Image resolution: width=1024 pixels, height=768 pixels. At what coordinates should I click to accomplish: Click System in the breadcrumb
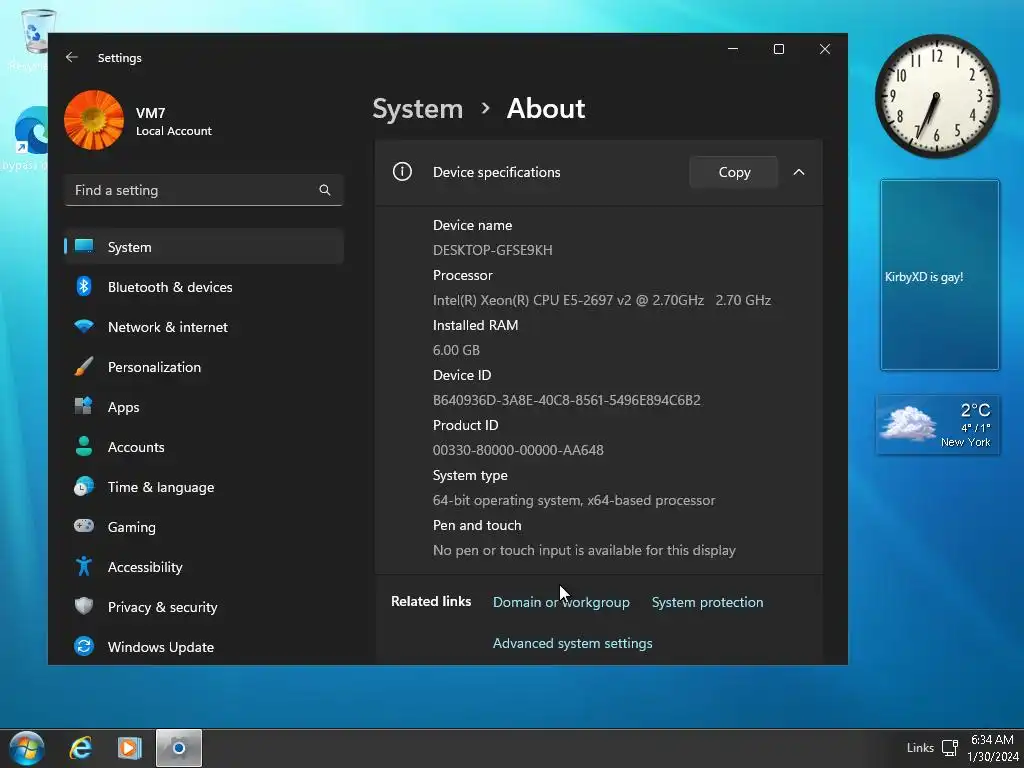coord(417,108)
